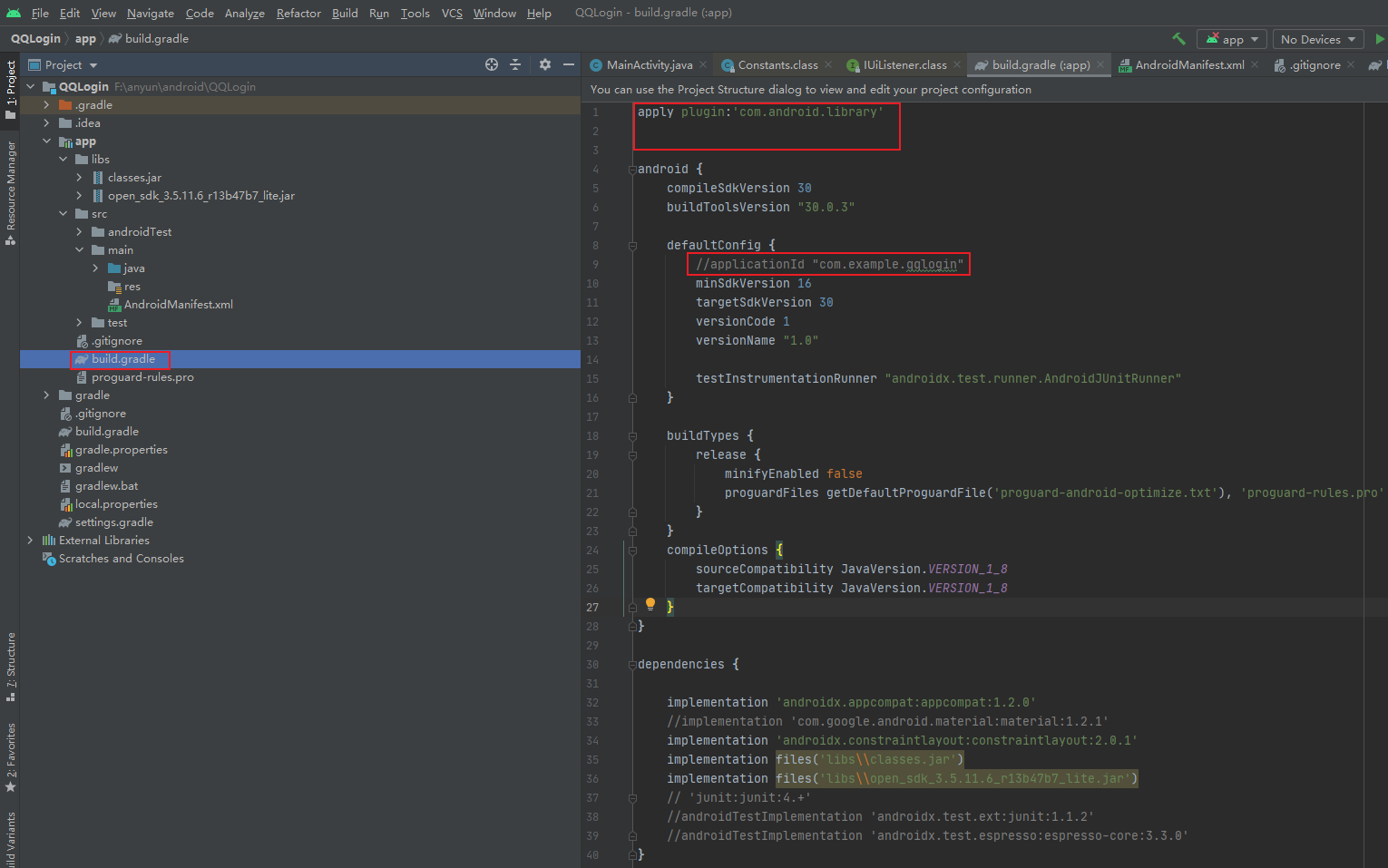Image resolution: width=1388 pixels, height=868 pixels.
Task: Click QQLogin breadcrumb in navigation bar
Action: 35,39
